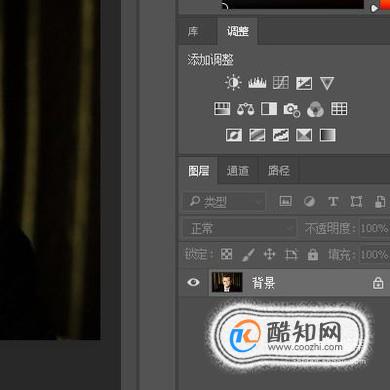This screenshot has height=390, width=390.
Task: Add a Channel Mixer adjustment
Action: [x=315, y=109]
